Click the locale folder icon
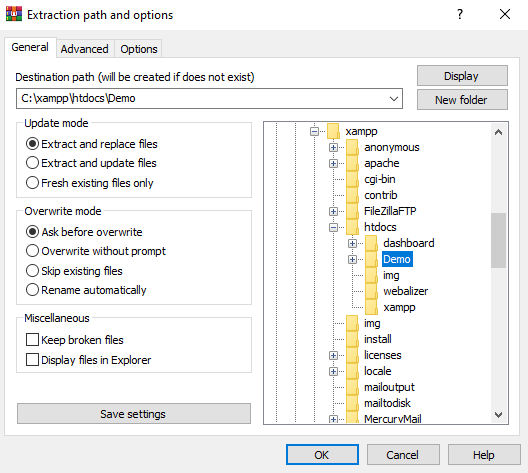The width and height of the screenshot is (528, 473). [x=352, y=371]
